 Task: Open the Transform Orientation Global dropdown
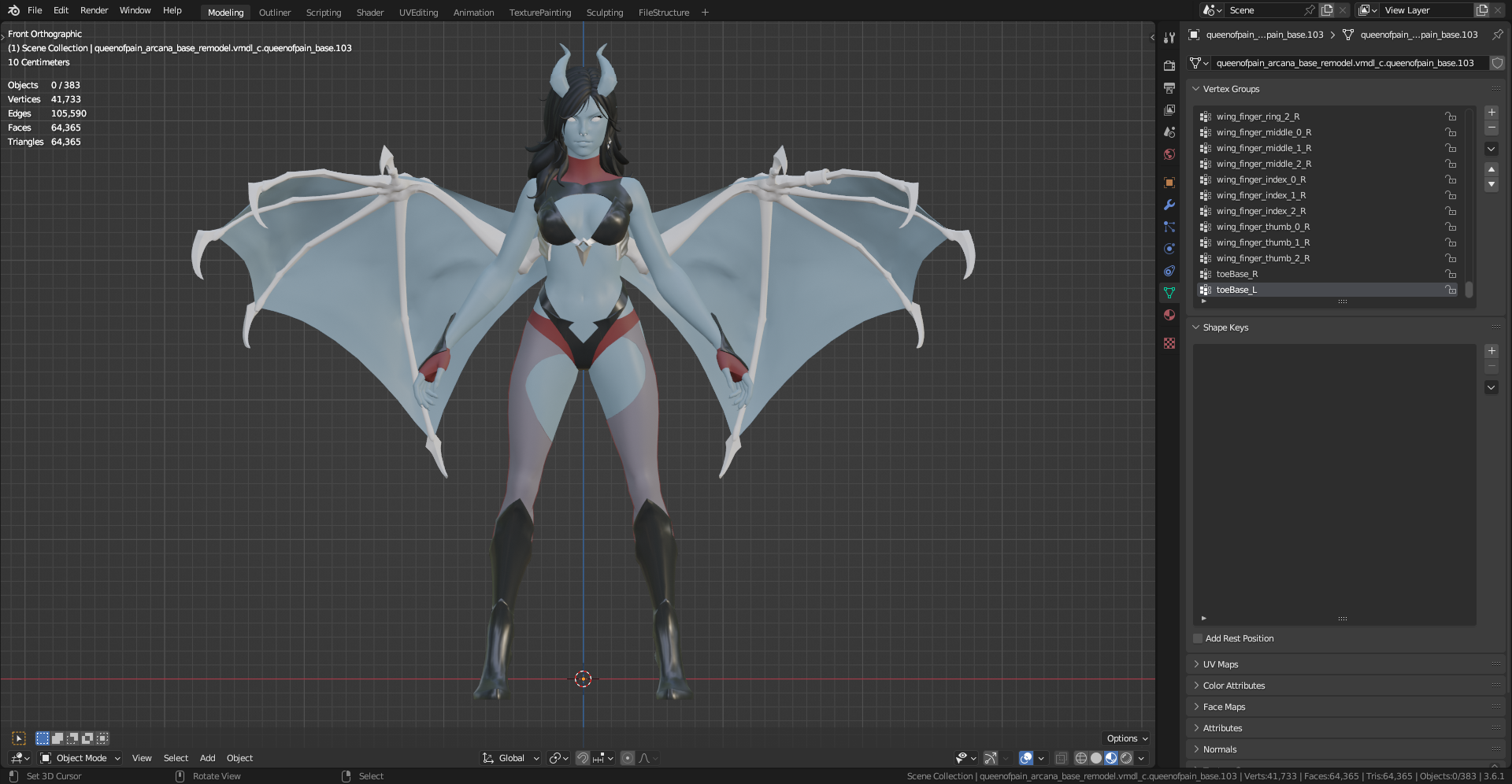click(x=510, y=758)
